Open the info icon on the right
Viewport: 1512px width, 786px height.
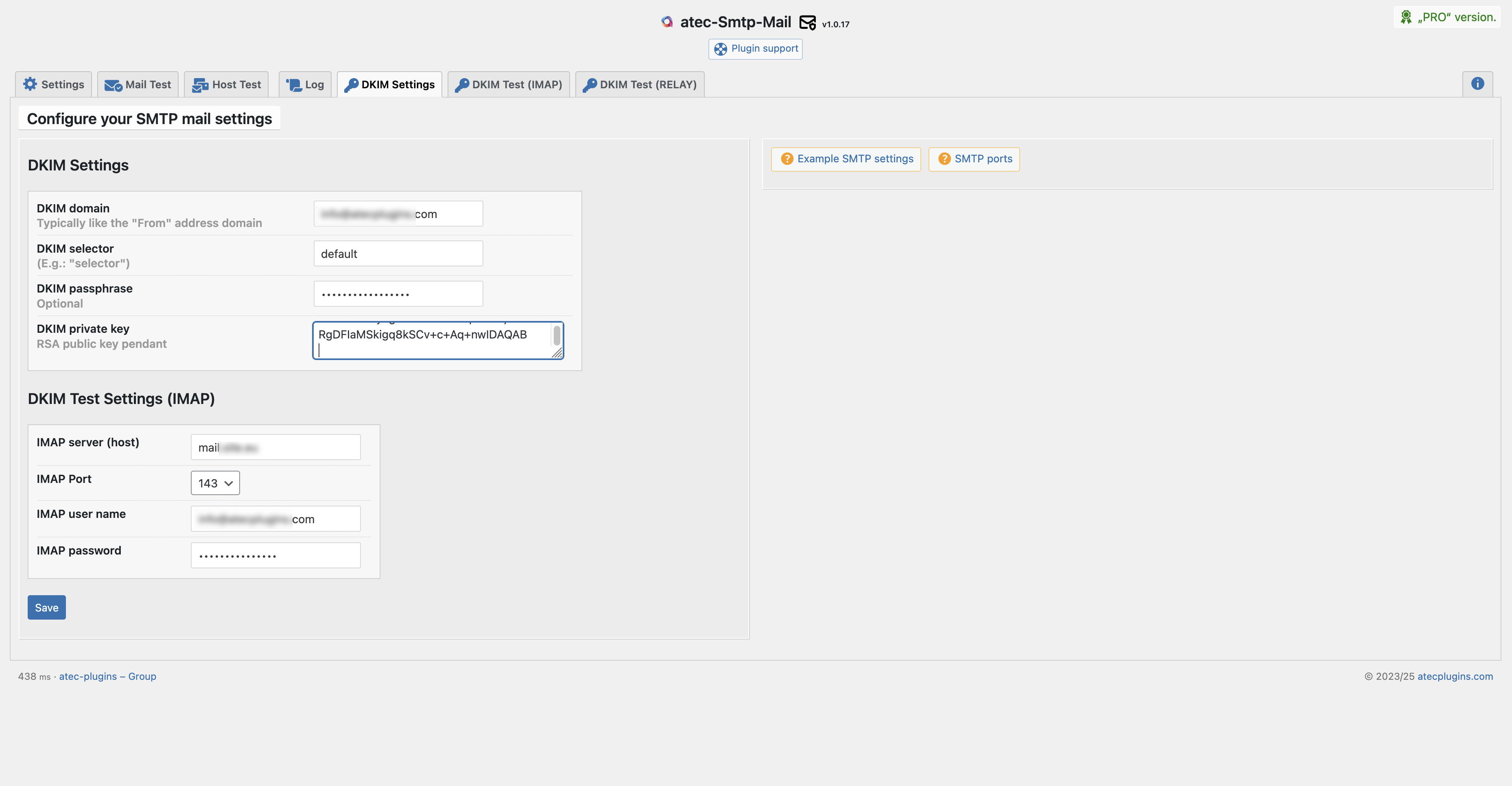tap(1477, 83)
